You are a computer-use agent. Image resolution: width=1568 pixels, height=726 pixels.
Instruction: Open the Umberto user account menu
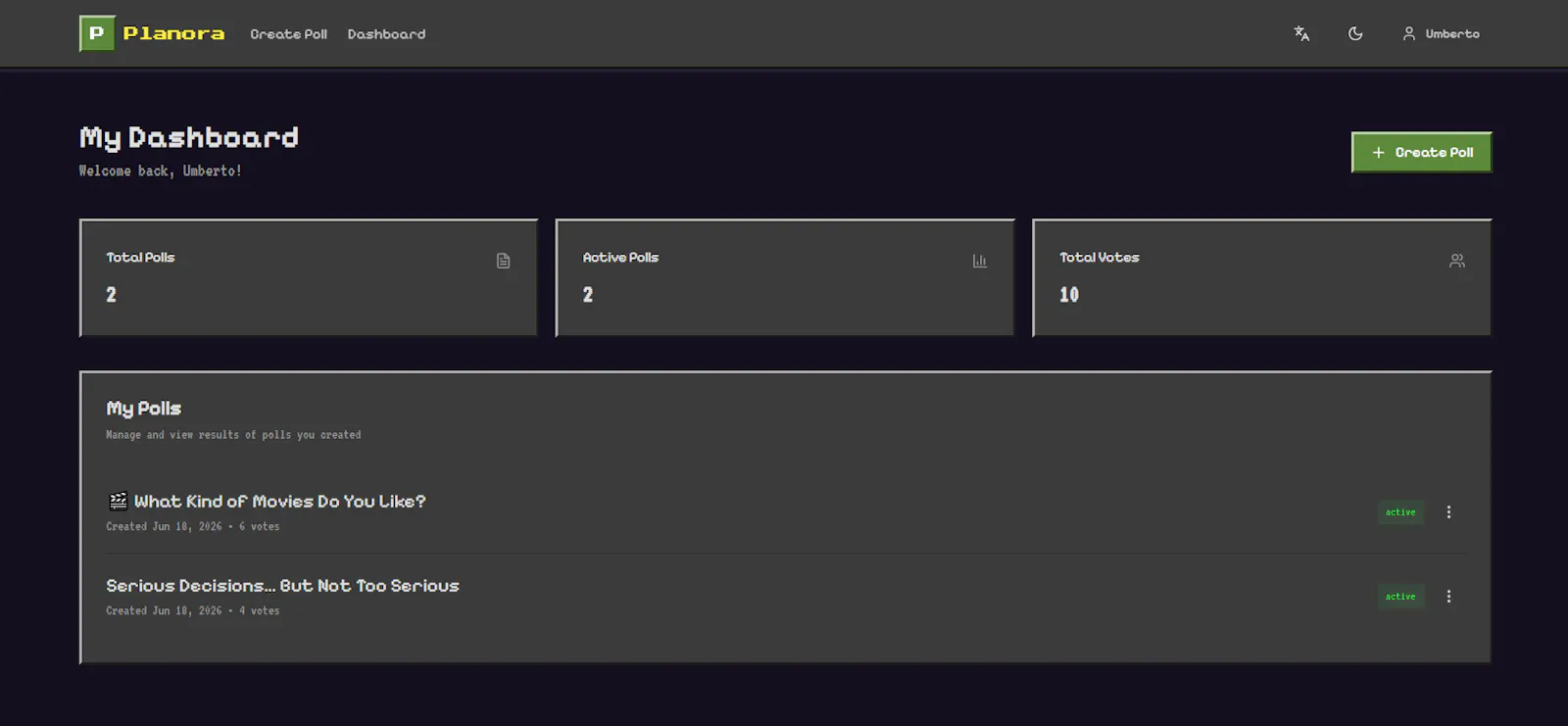tap(1441, 33)
